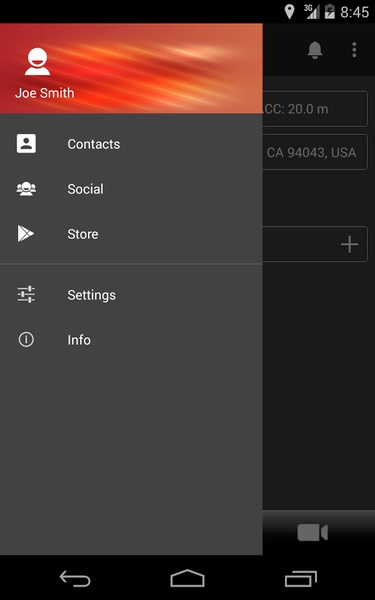Click the Social group icon
The image size is (375, 600).
tap(26, 189)
